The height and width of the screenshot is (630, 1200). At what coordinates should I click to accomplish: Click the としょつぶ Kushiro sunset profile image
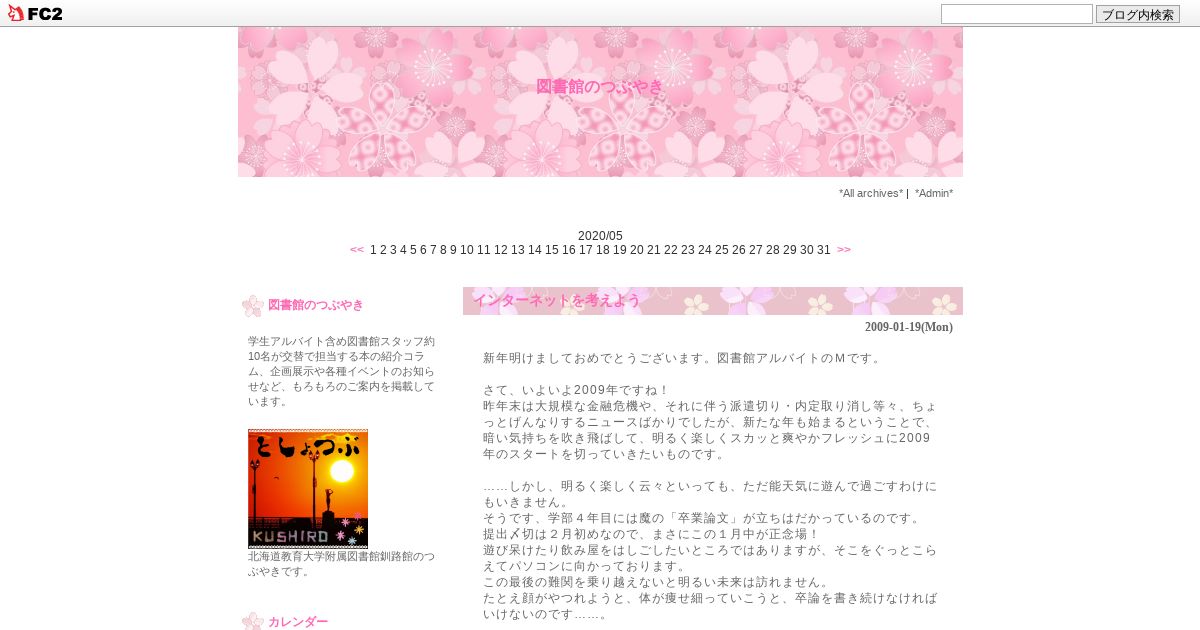[308, 489]
